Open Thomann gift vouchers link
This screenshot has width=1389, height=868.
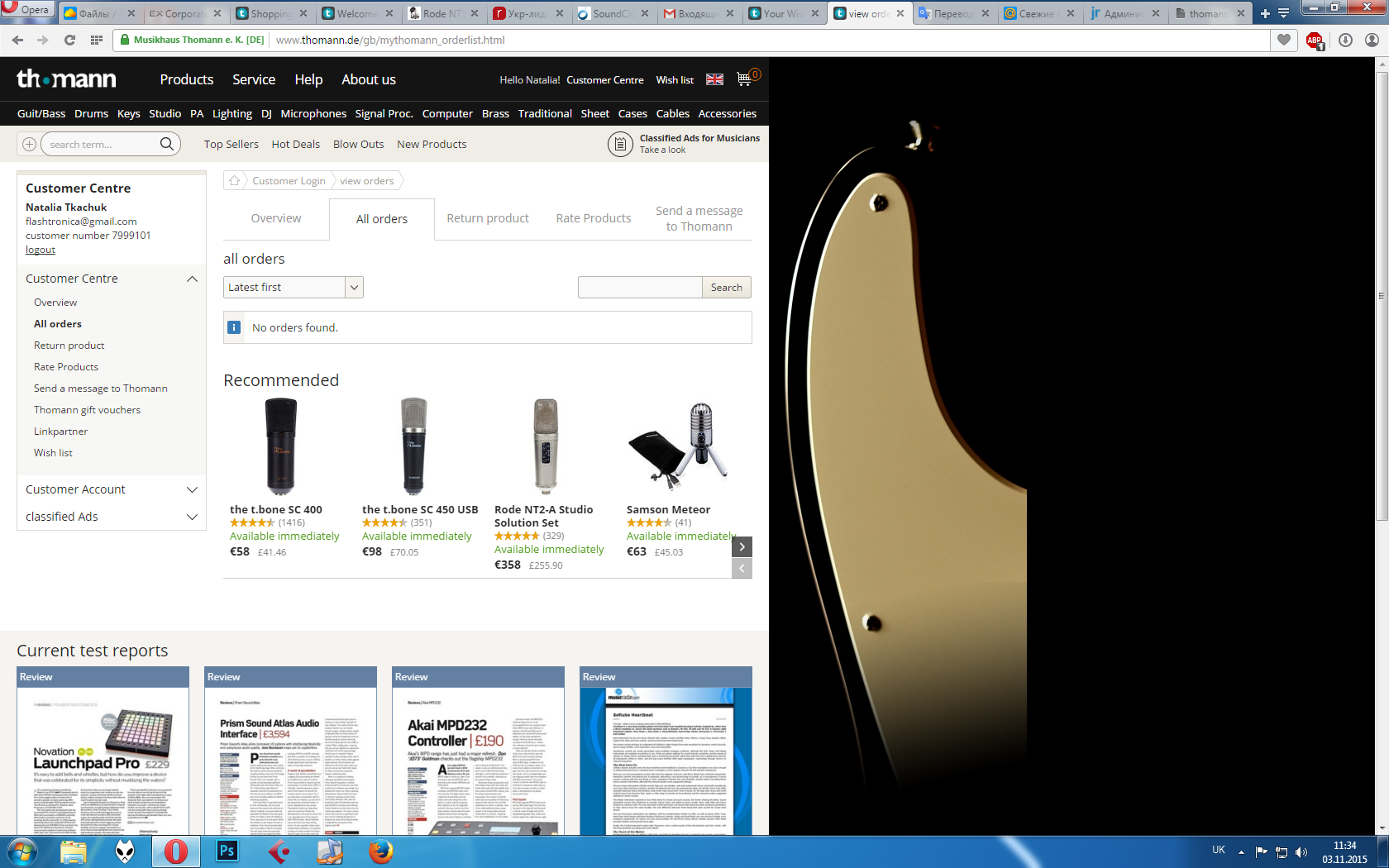(x=87, y=410)
